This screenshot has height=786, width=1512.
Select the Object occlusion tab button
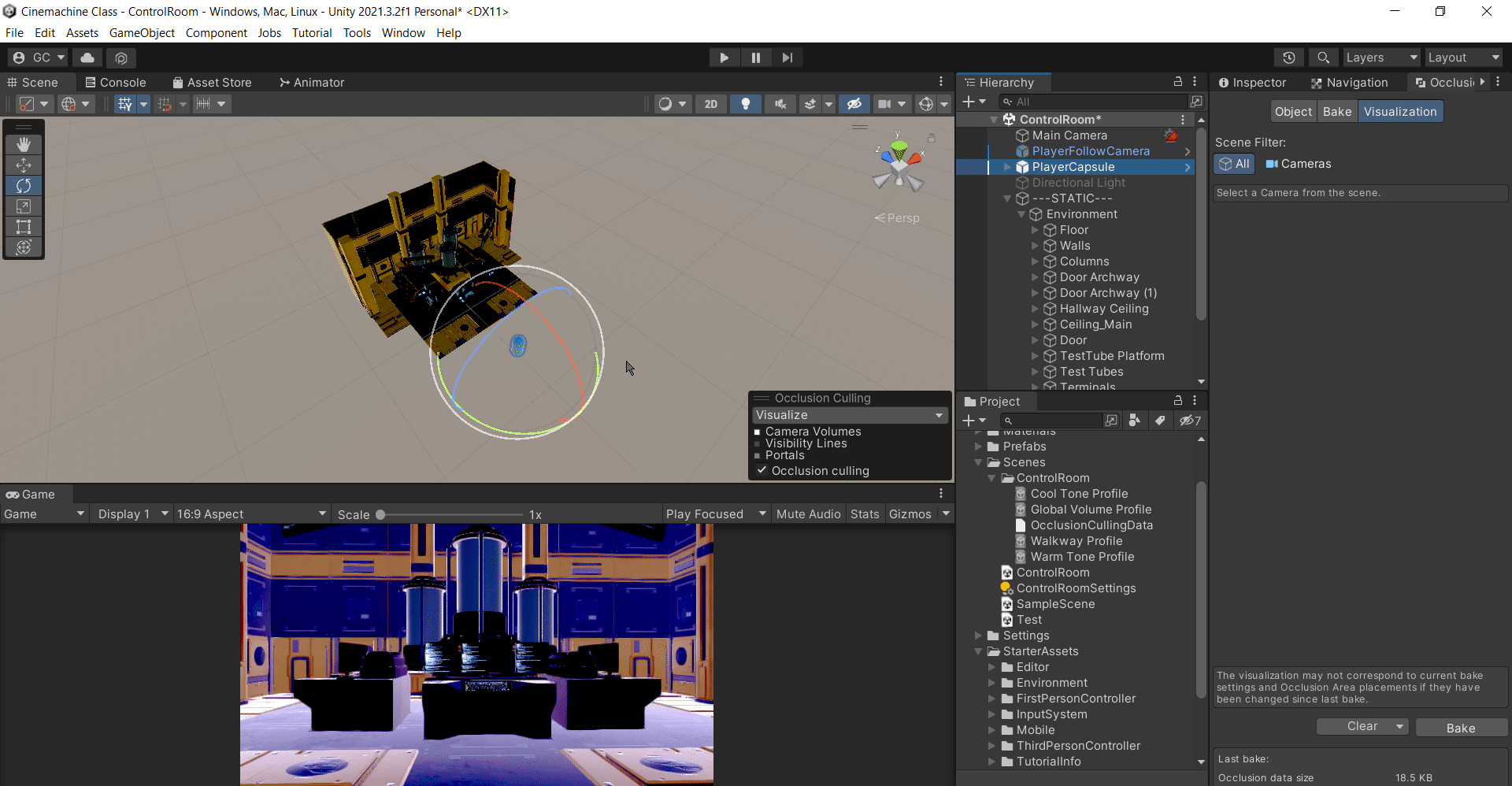click(x=1293, y=112)
